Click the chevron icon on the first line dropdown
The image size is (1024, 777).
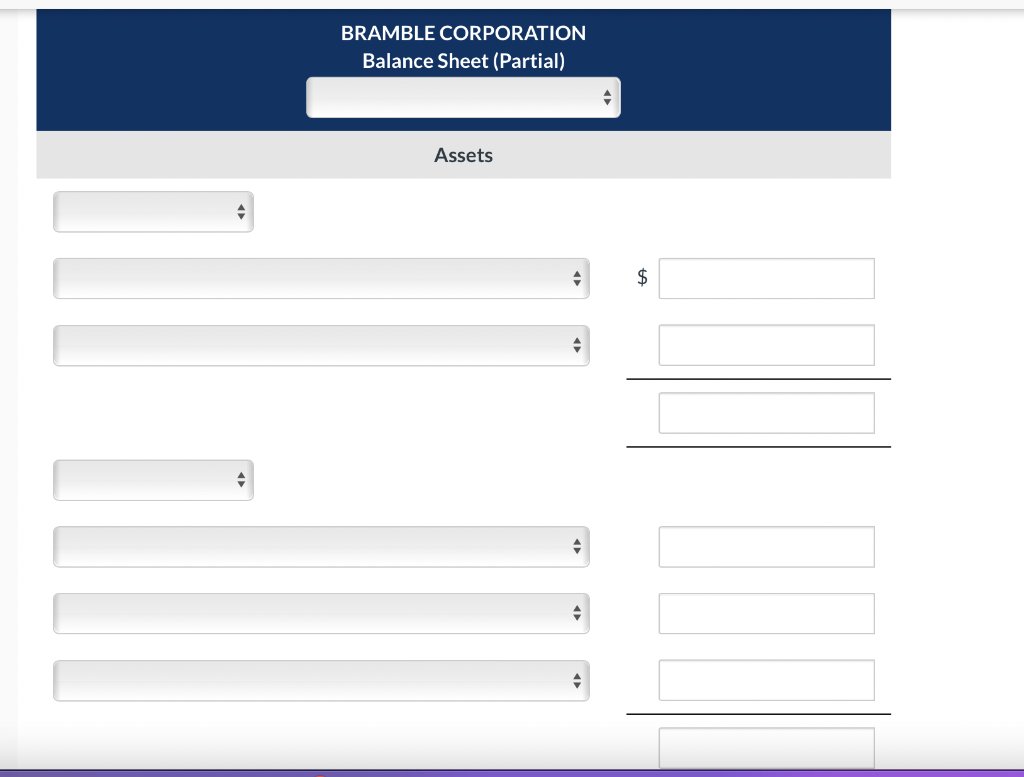pos(577,278)
